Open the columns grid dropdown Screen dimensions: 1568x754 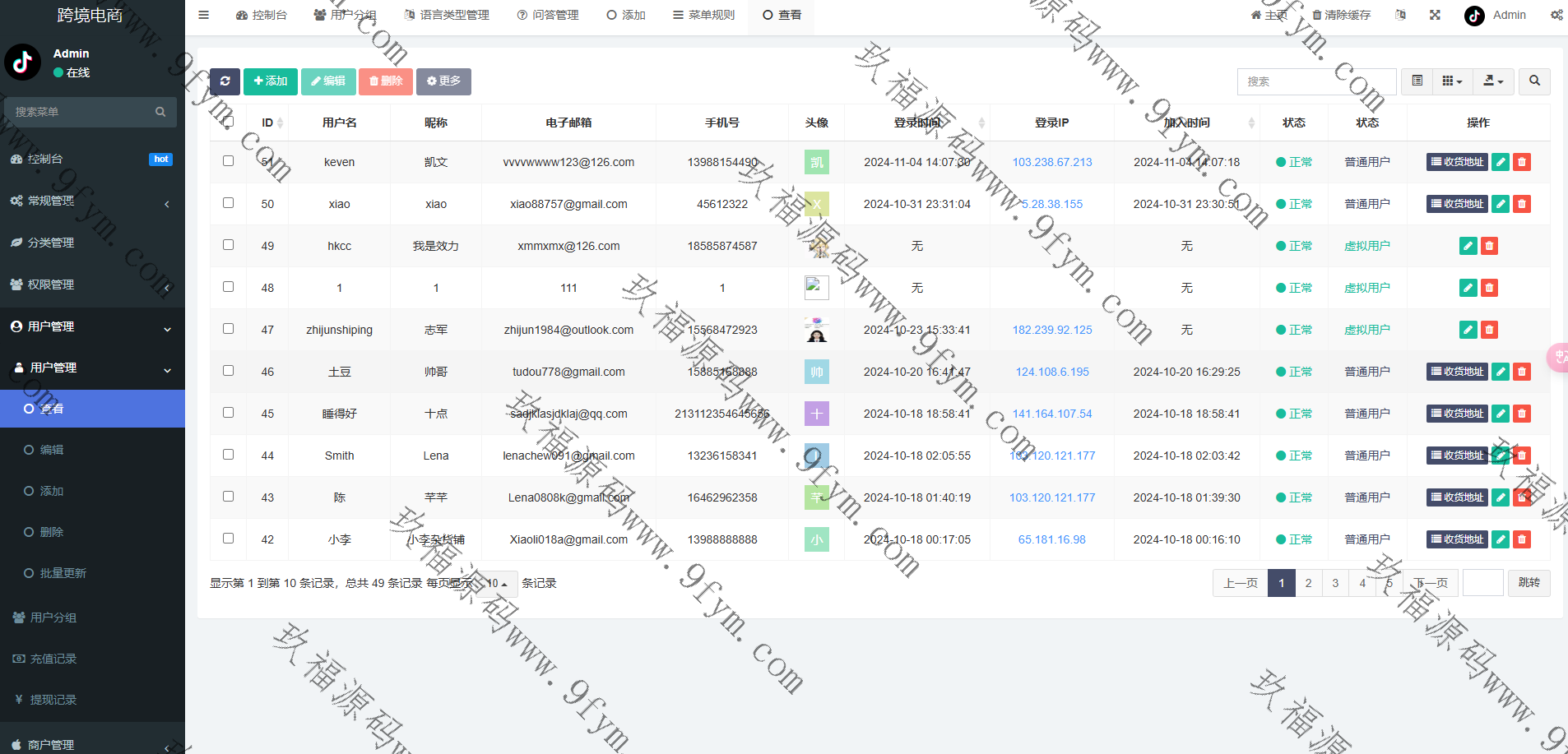click(x=1452, y=81)
